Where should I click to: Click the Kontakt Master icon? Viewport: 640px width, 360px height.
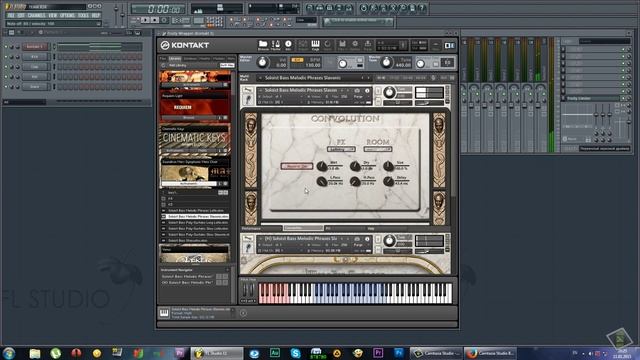(276, 45)
